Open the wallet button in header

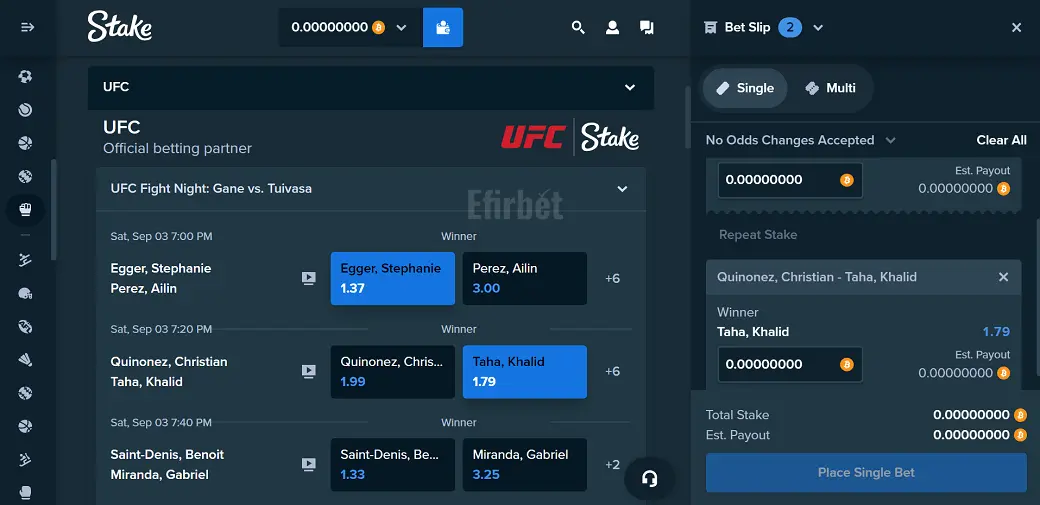(x=443, y=27)
